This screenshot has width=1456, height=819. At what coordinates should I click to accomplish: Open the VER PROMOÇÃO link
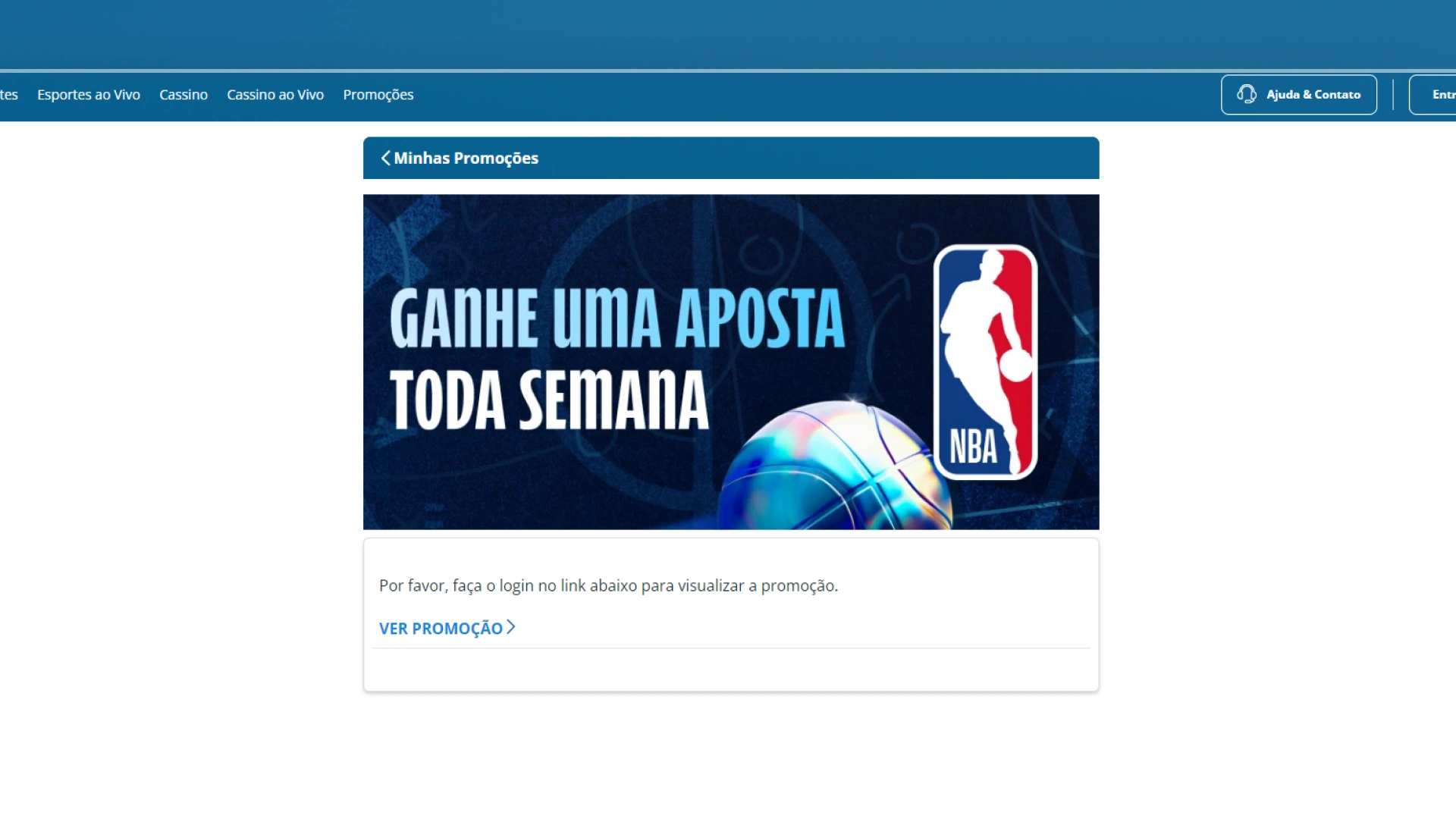[440, 628]
